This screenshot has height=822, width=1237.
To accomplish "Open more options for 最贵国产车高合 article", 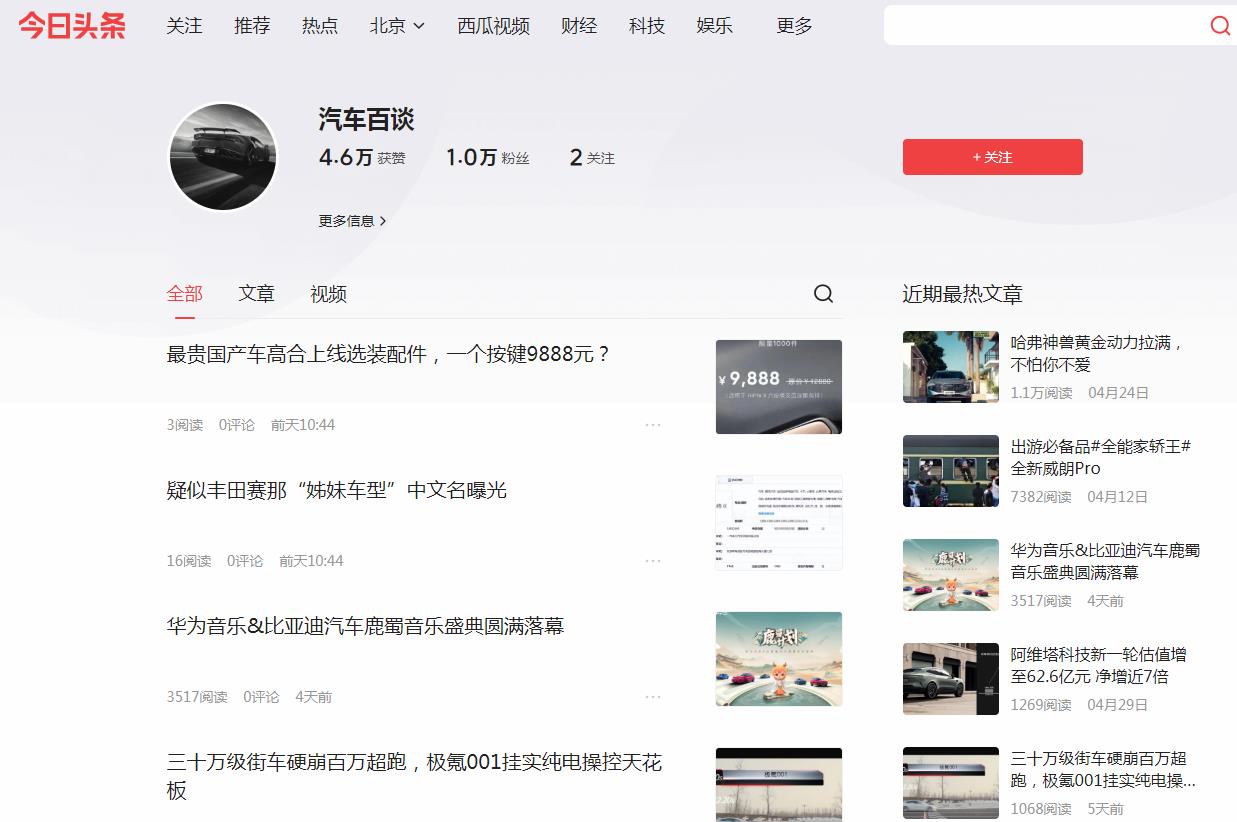I will click(653, 425).
